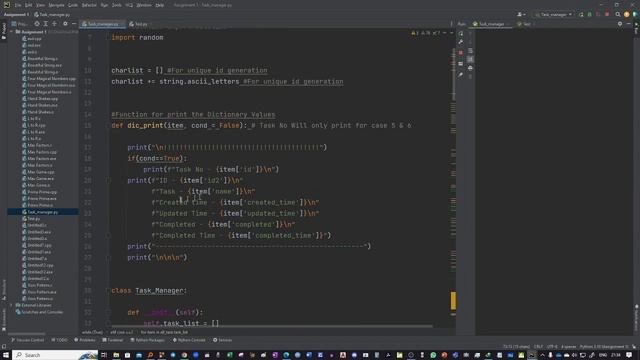Image resolution: width=640 pixels, height=360 pixels.
Task: Open the CRLF line separator selector
Action: tap(538, 347)
